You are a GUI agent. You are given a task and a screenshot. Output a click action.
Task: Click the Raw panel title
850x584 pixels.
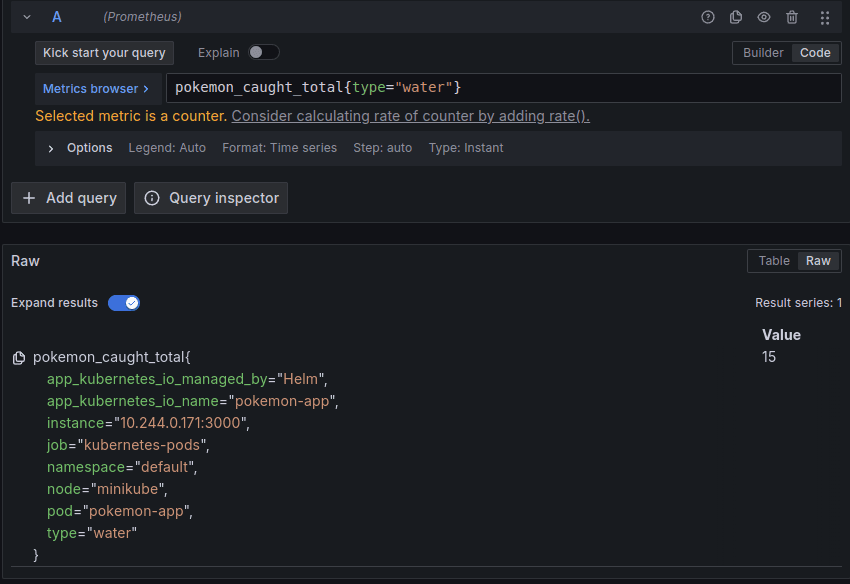tap(25, 261)
